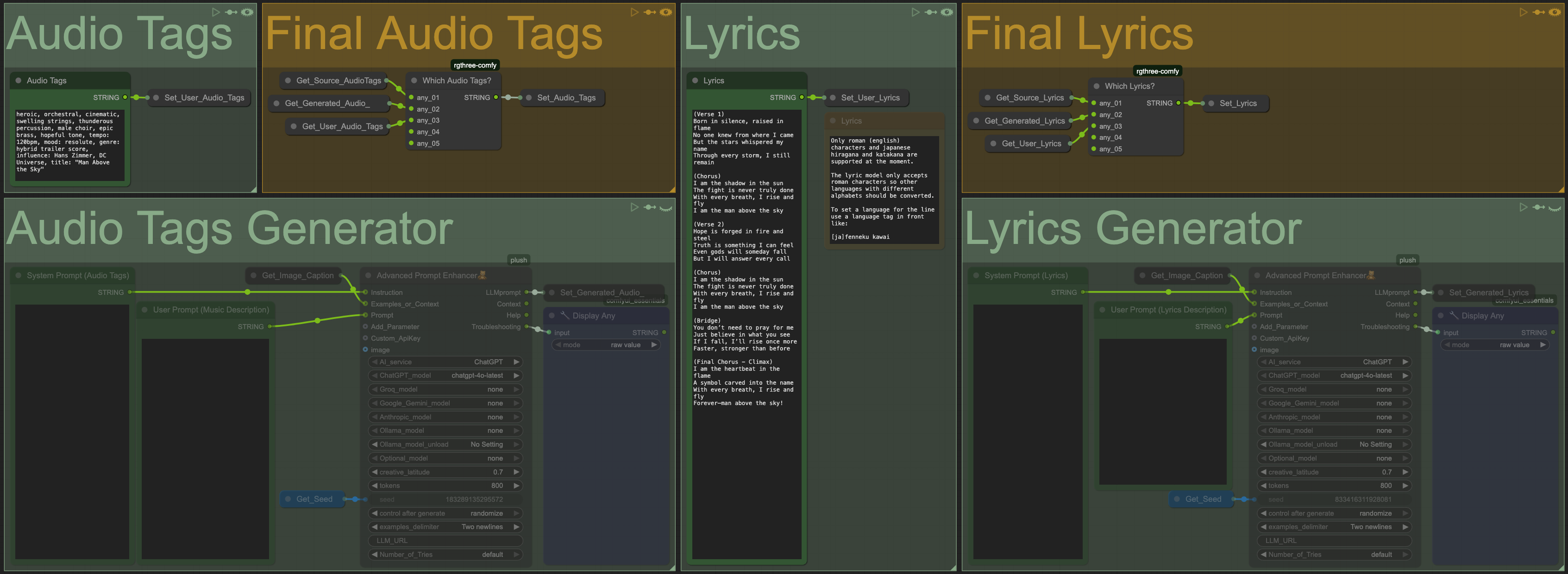Screen dimensions: 1568x574
Task: Click the play icon on Lyrics Generator group
Action: pyautogui.click(x=1523, y=207)
